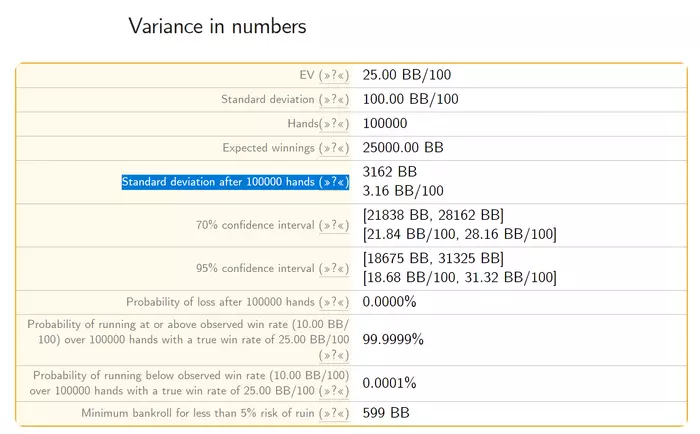
Task: Click the highlighted Standard deviation after 100000 hands label
Action: (x=220, y=182)
